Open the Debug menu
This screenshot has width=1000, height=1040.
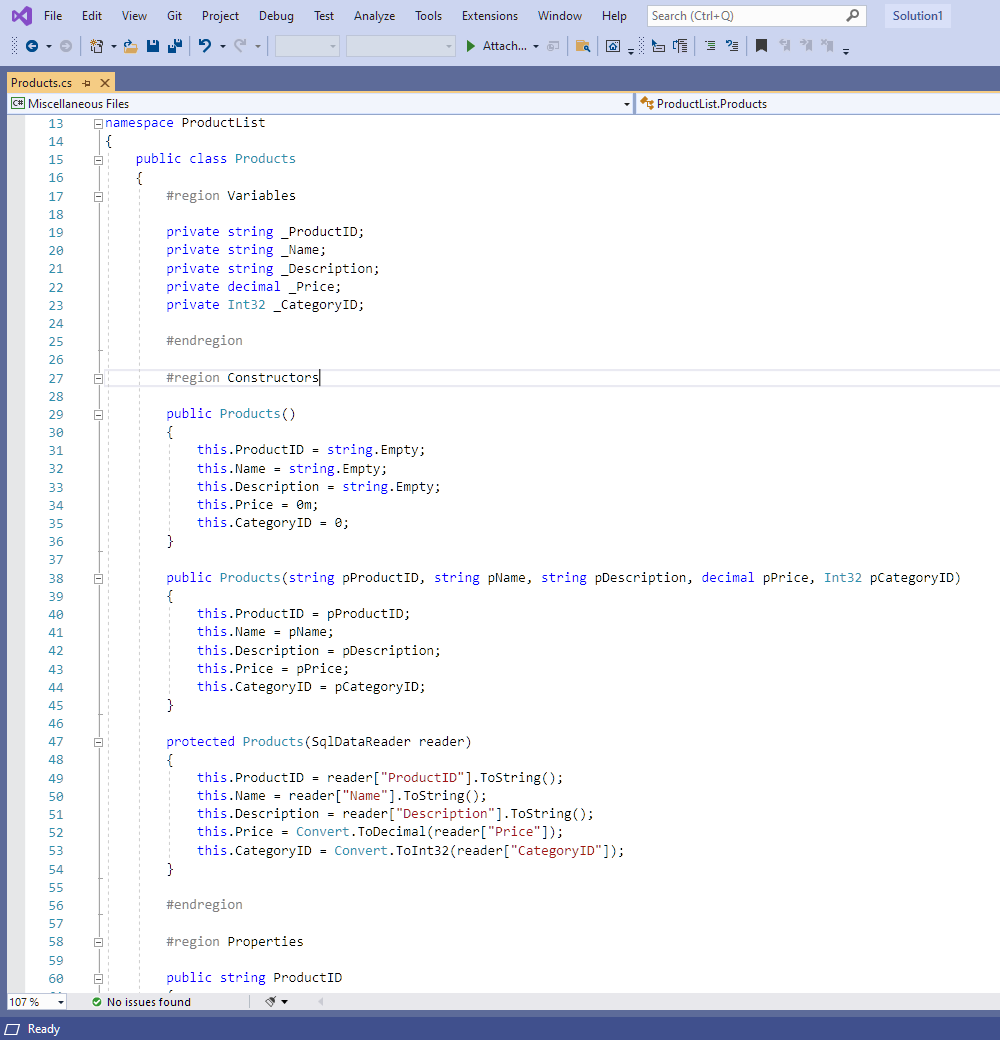click(276, 16)
